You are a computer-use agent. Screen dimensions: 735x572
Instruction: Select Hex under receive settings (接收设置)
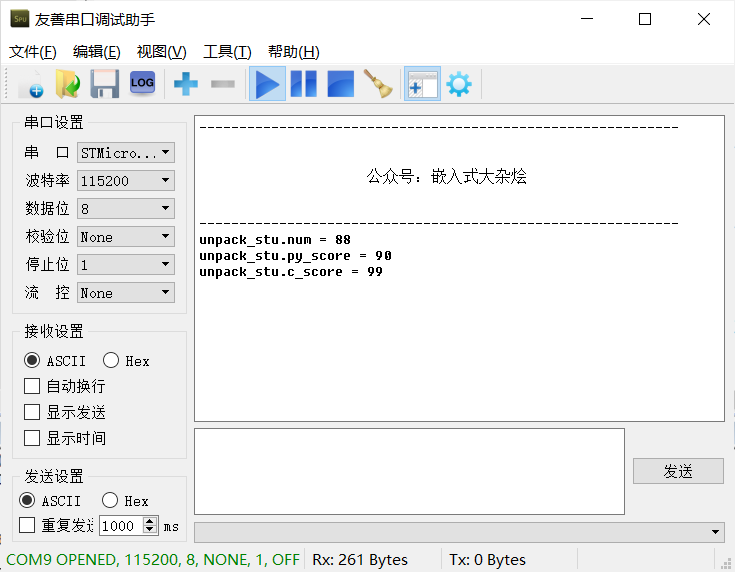tap(127, 361)
